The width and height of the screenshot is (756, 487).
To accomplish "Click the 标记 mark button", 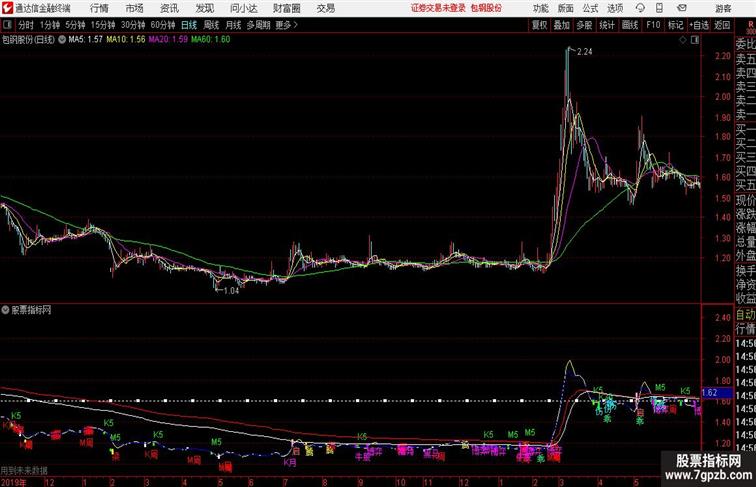I will [x=675, y=25].
